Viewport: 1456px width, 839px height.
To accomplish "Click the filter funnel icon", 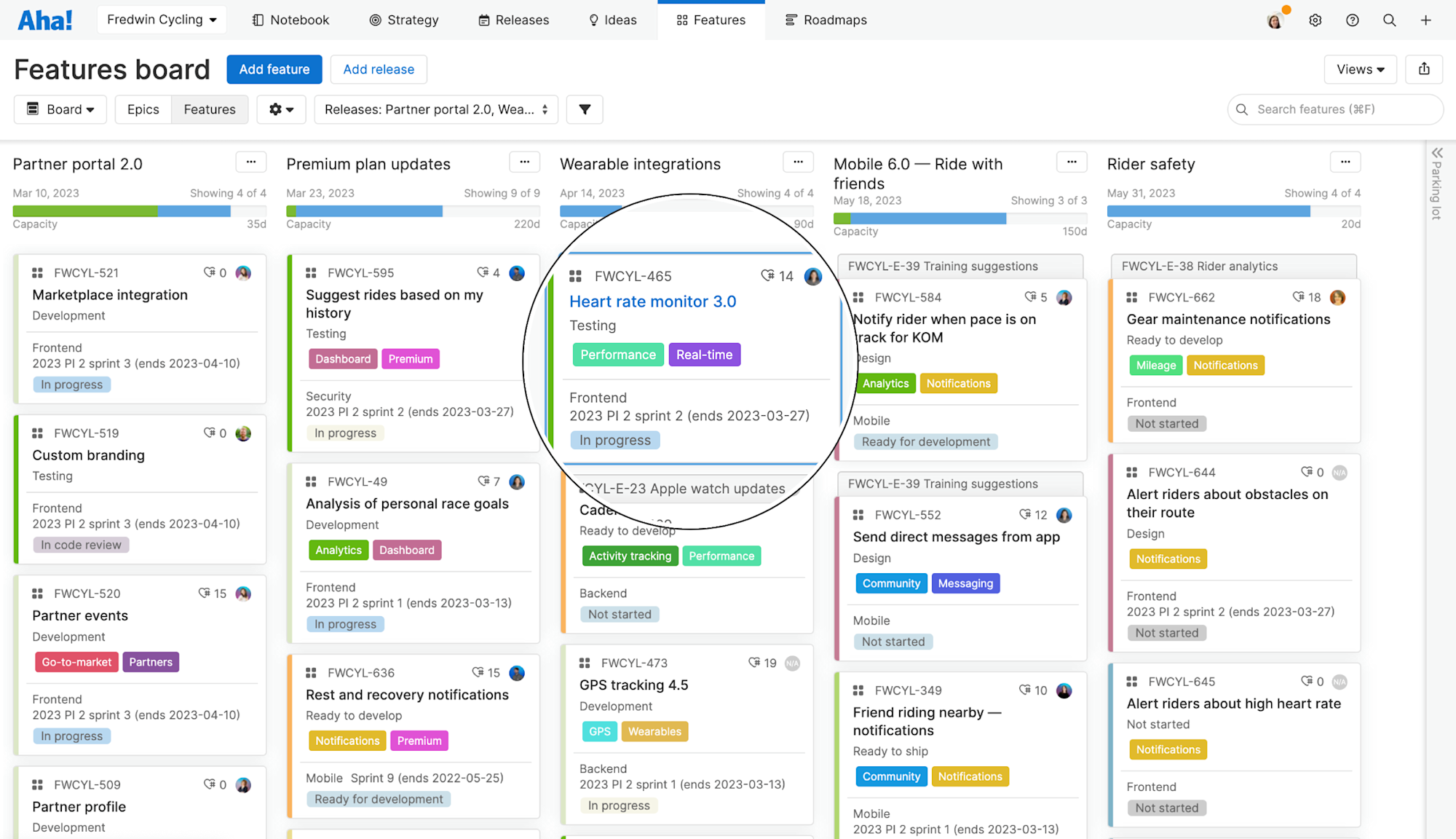I will (585, 109).
